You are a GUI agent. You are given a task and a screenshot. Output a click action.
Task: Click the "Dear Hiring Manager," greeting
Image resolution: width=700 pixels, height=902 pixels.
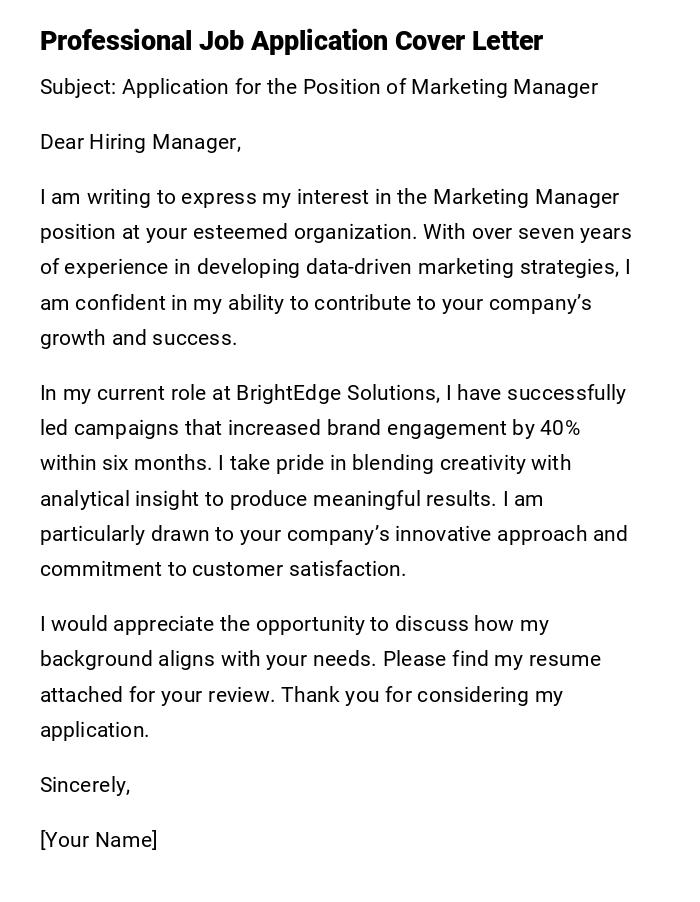[x=141, y=142]
